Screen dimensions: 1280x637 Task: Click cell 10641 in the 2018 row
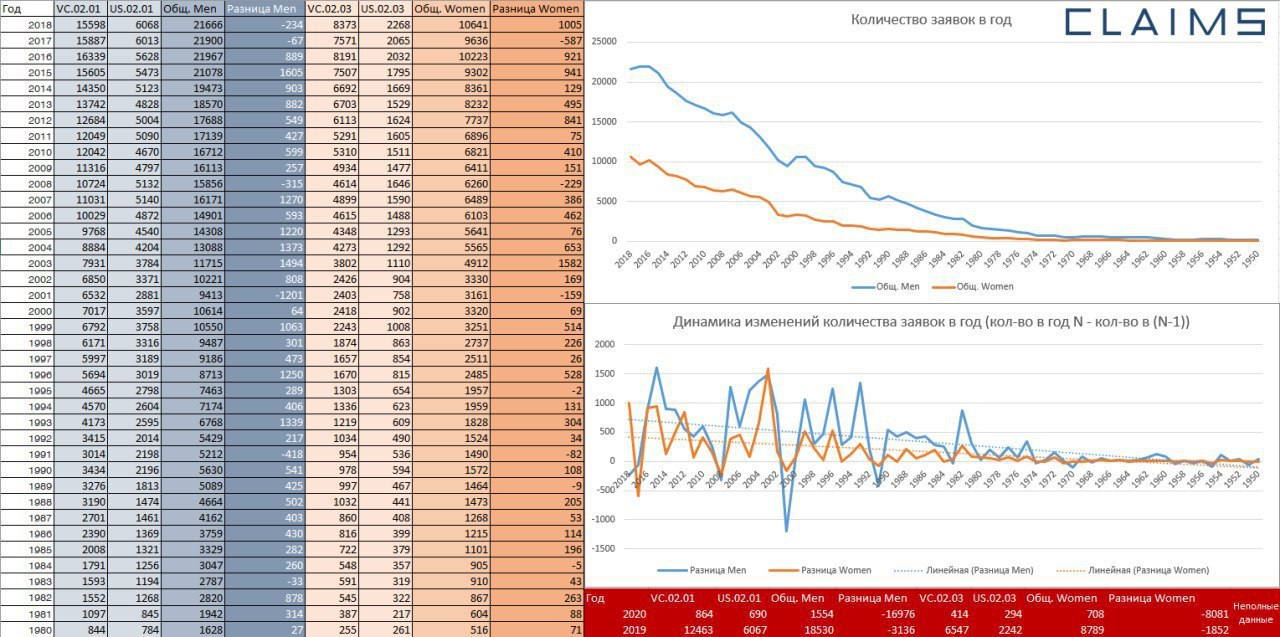[451, 24]
